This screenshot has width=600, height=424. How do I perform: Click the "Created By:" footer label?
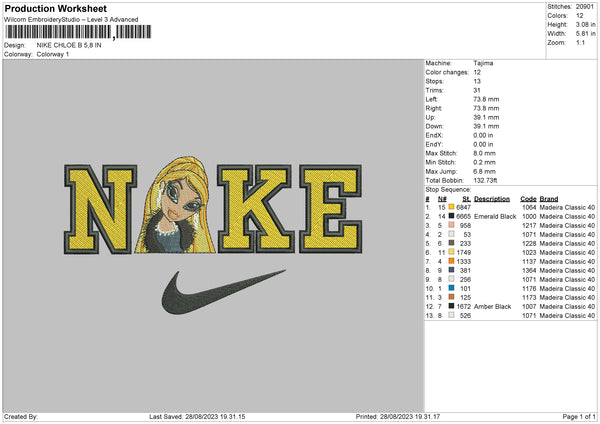click(21, 417)
